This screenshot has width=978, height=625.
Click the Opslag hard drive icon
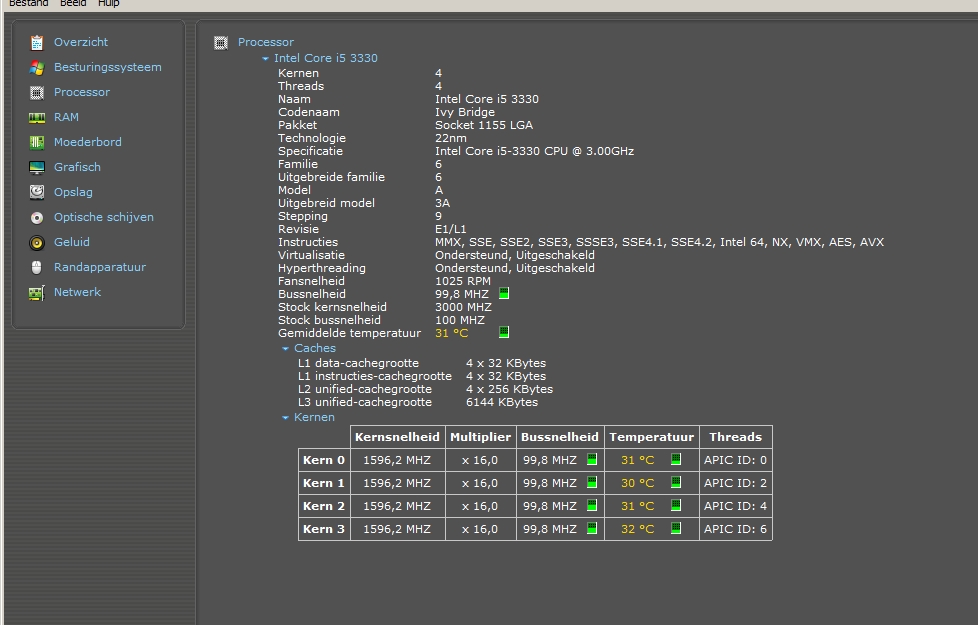[x=37, y=192]
